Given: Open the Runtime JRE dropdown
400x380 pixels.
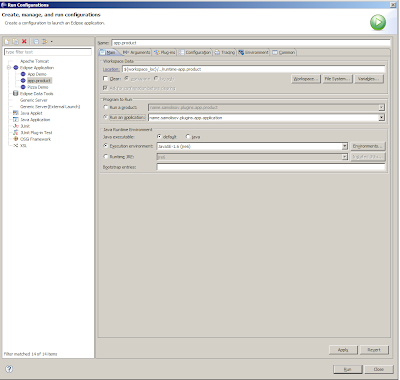Looking at the screenshot, I should (345, 157).
